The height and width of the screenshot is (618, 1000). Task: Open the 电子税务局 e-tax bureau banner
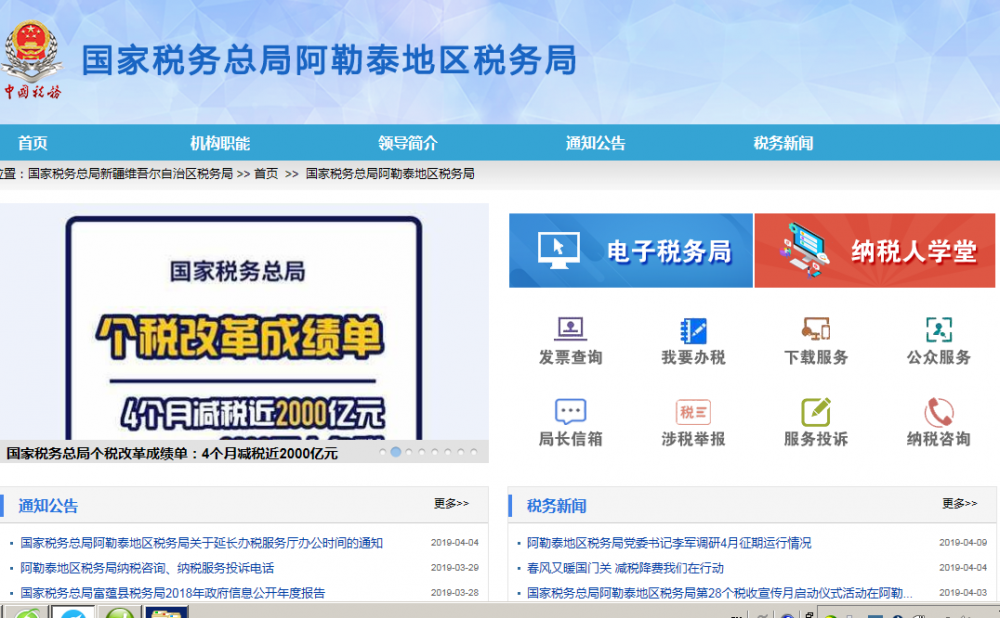click(630, 250)
